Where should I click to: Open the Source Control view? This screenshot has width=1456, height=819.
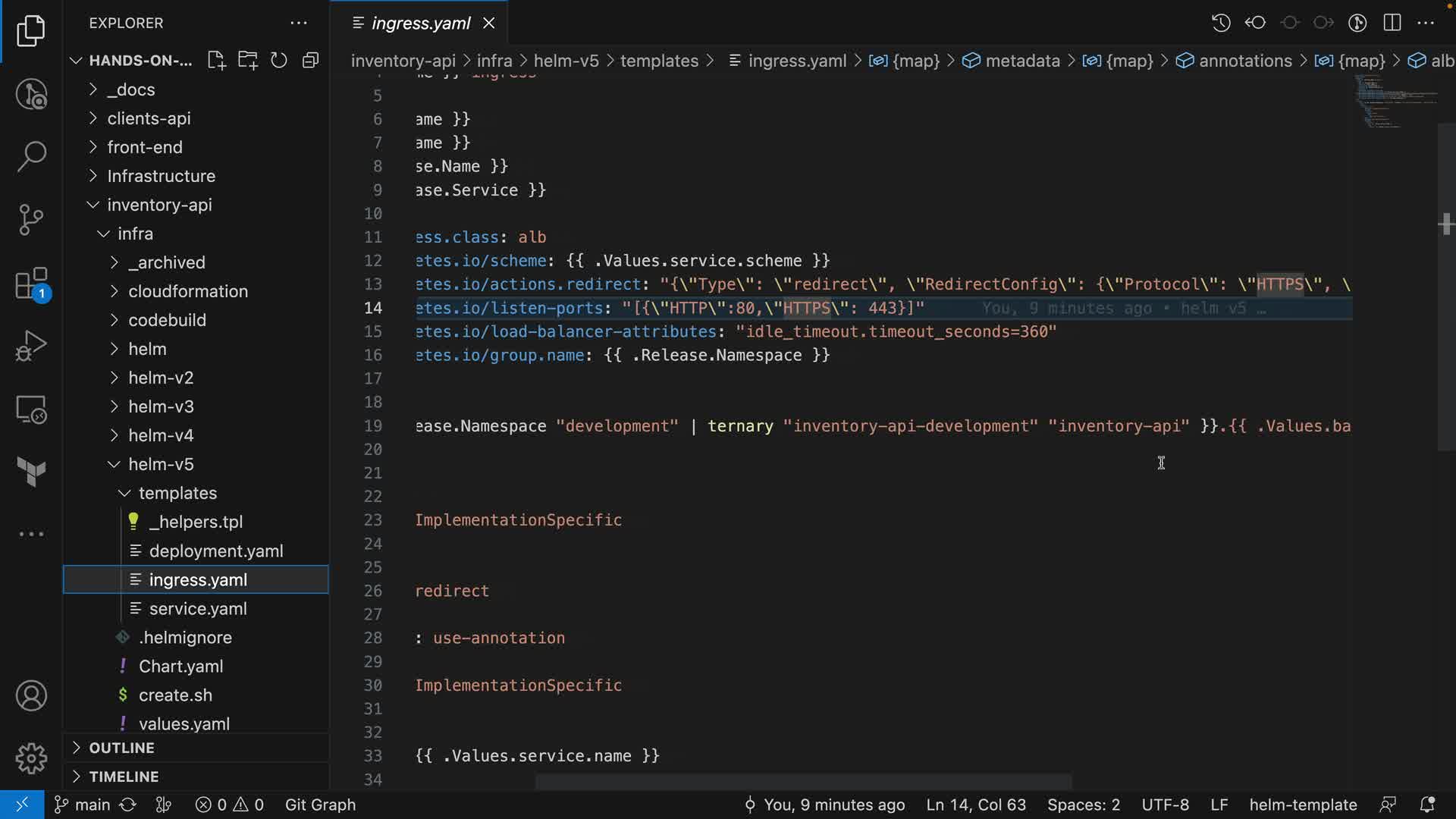(x=31, y=220)
